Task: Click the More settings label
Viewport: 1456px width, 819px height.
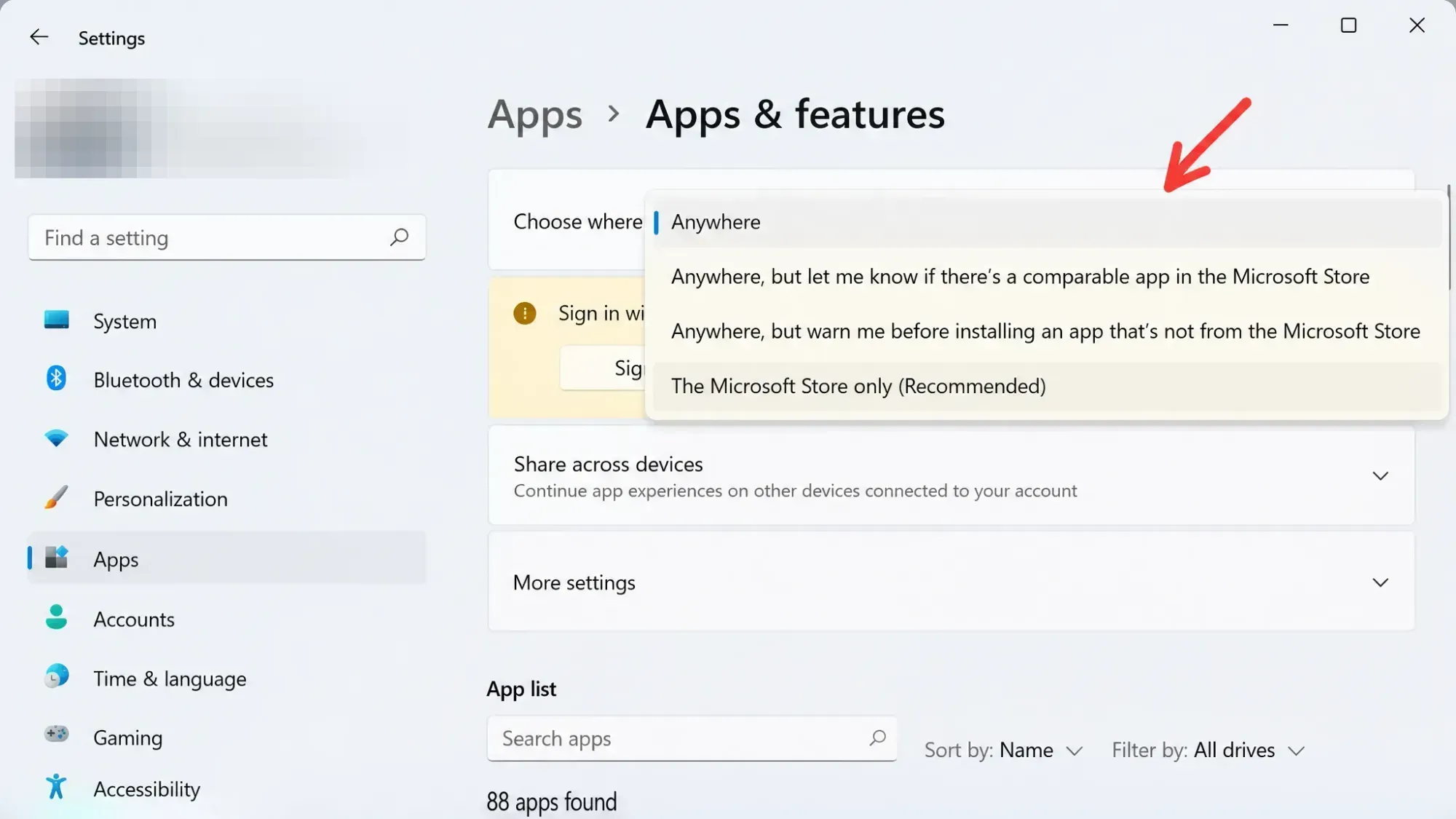Action: 574,583
